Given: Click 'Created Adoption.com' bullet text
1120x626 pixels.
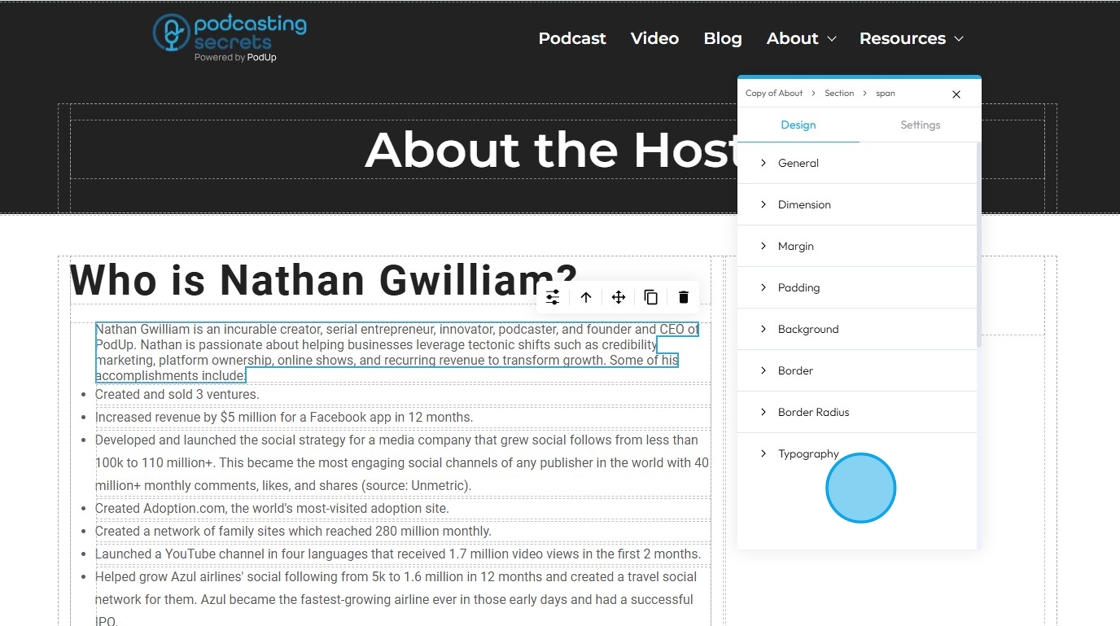Looking at the screenshot, I should [271, 509].
